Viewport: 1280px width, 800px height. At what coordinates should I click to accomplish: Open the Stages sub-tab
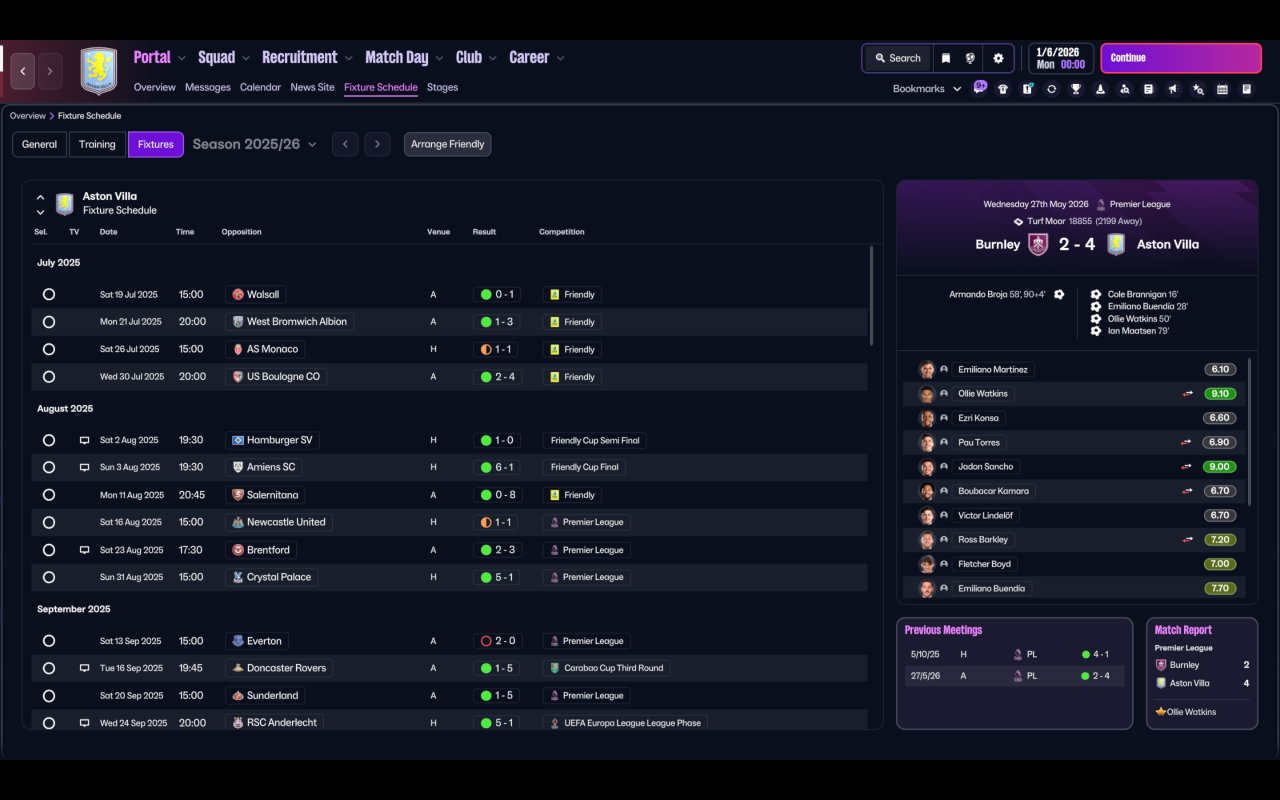tap(442, 87)
